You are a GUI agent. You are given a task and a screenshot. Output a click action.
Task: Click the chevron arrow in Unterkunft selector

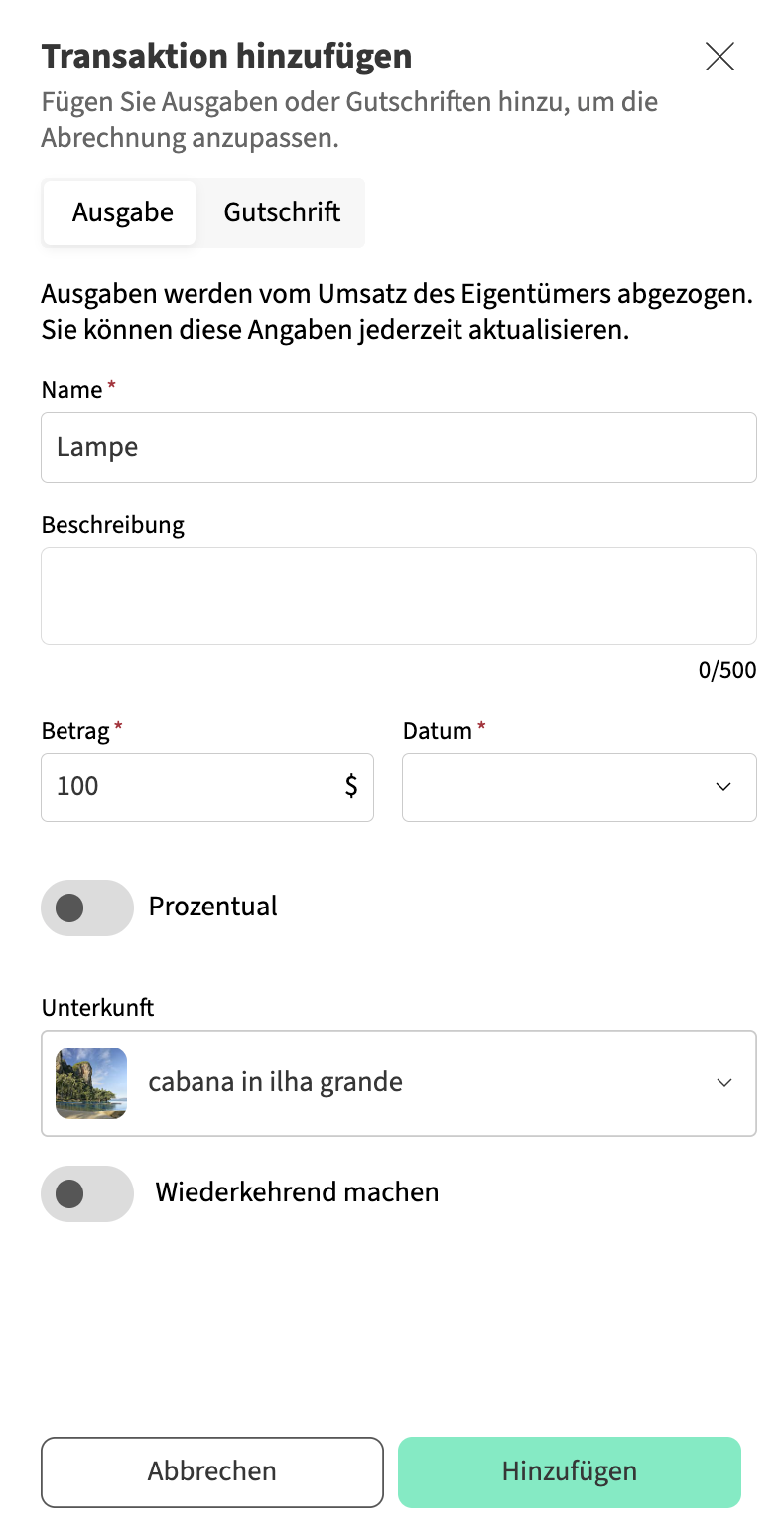coord(724,1082)
